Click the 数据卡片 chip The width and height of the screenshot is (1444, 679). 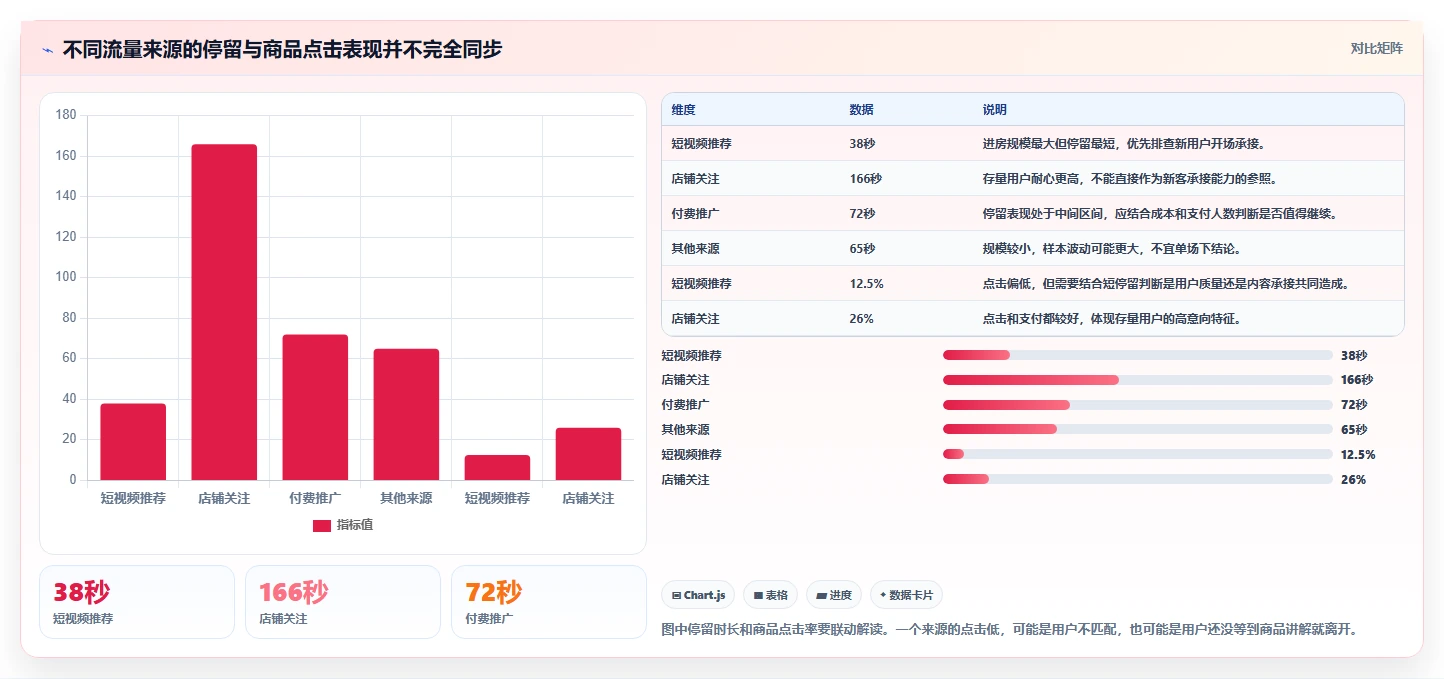click(x=906, y=595)
